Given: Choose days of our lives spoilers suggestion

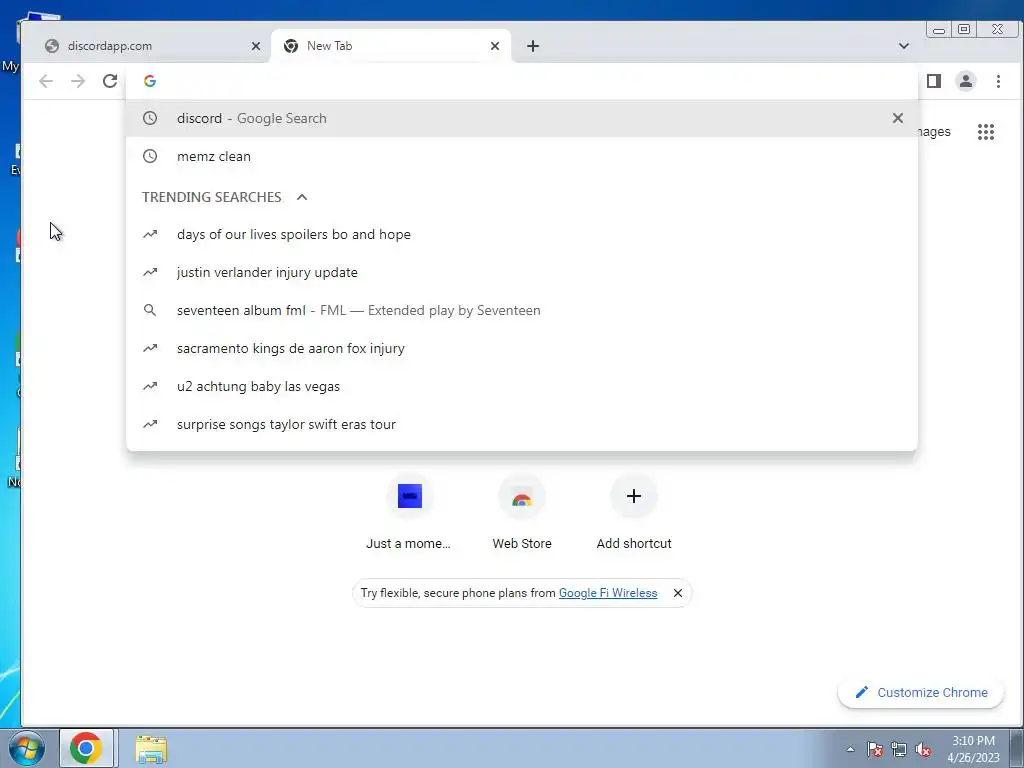Looking at the screenshot, I should pyautogui.click(x=522, y=234).
